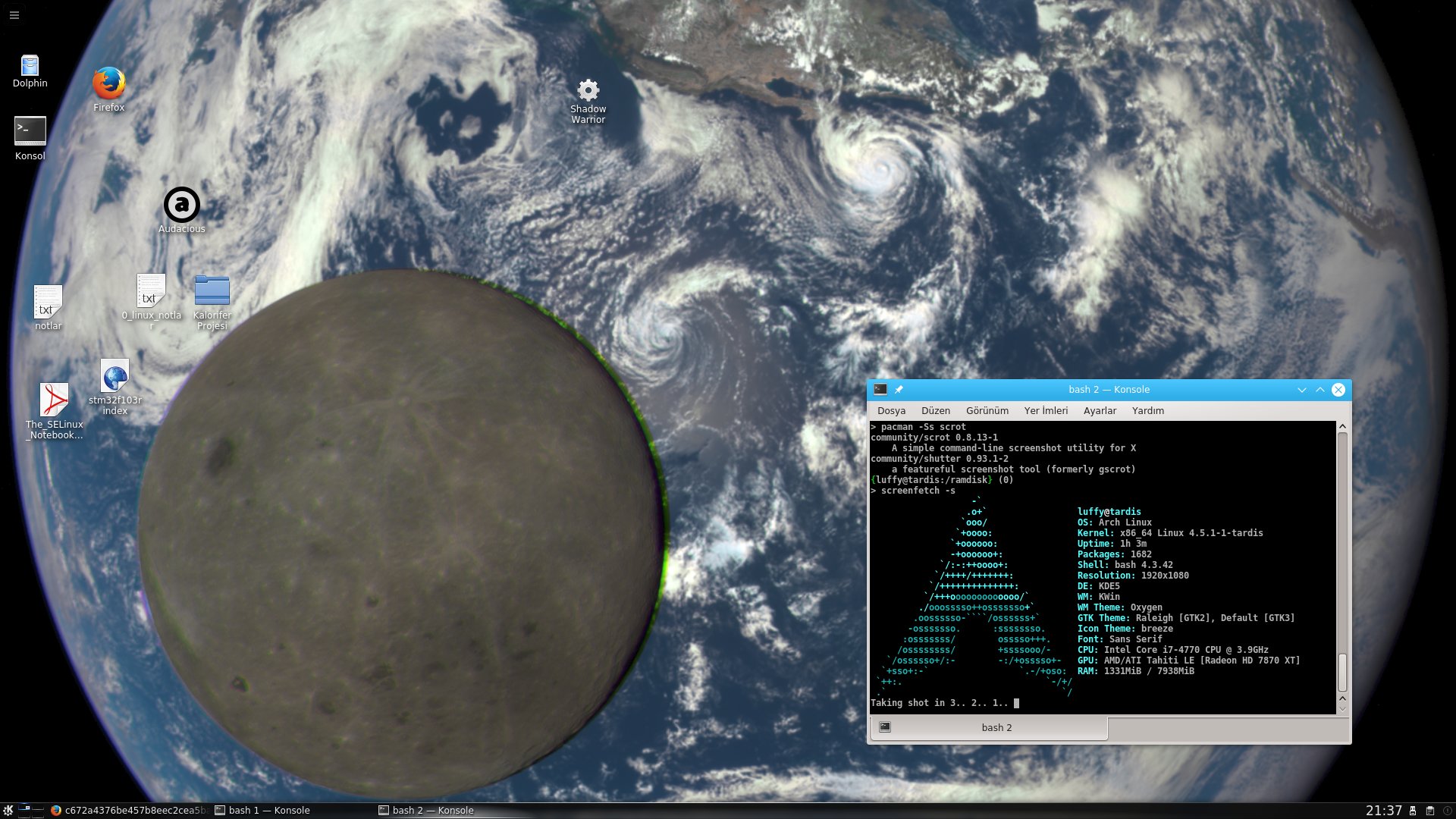
Task: Click the 'OS: Arch Linux' line
Action: point(1114,522)
